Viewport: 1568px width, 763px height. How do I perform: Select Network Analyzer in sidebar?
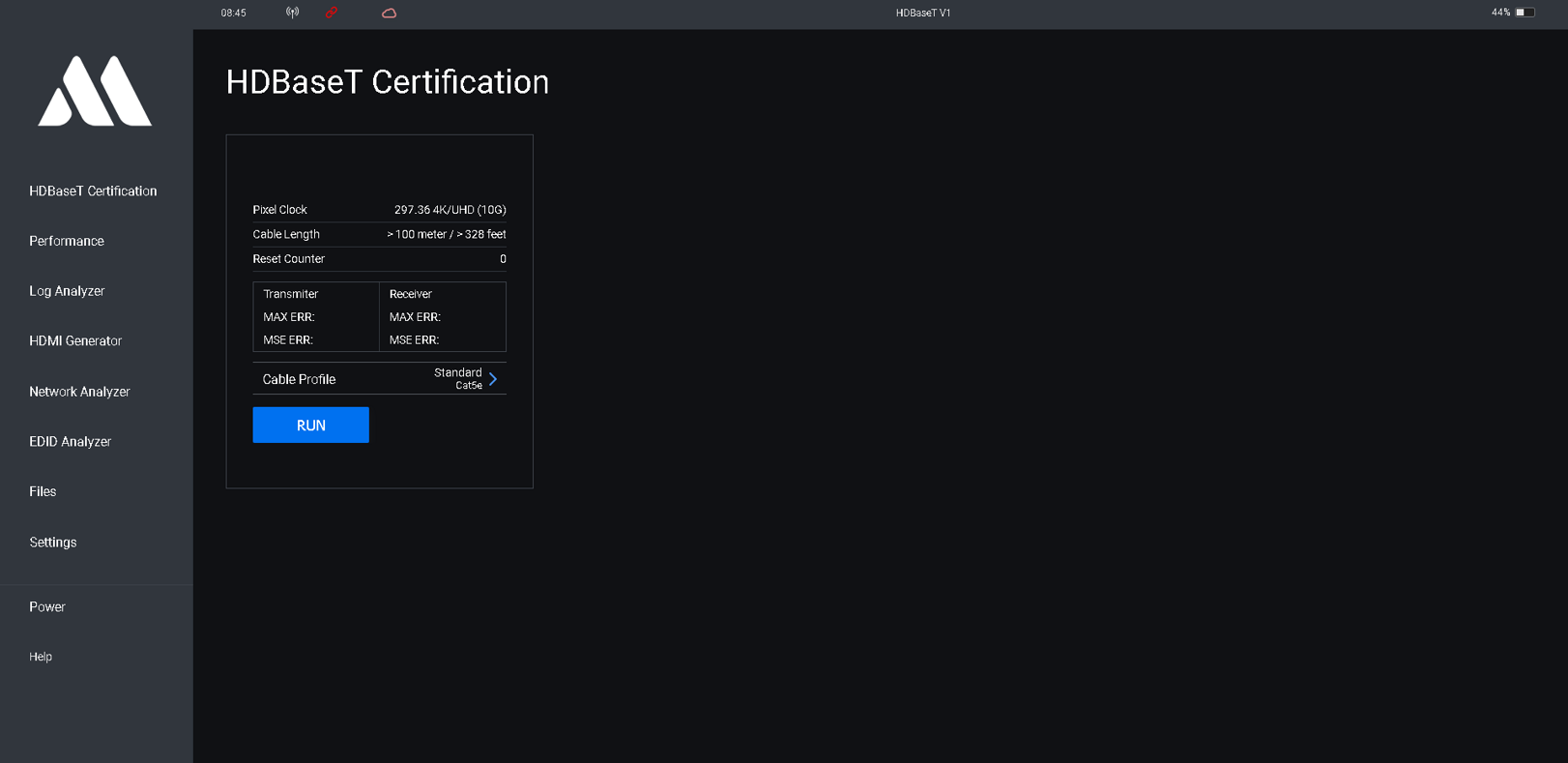tap(79, 392)
